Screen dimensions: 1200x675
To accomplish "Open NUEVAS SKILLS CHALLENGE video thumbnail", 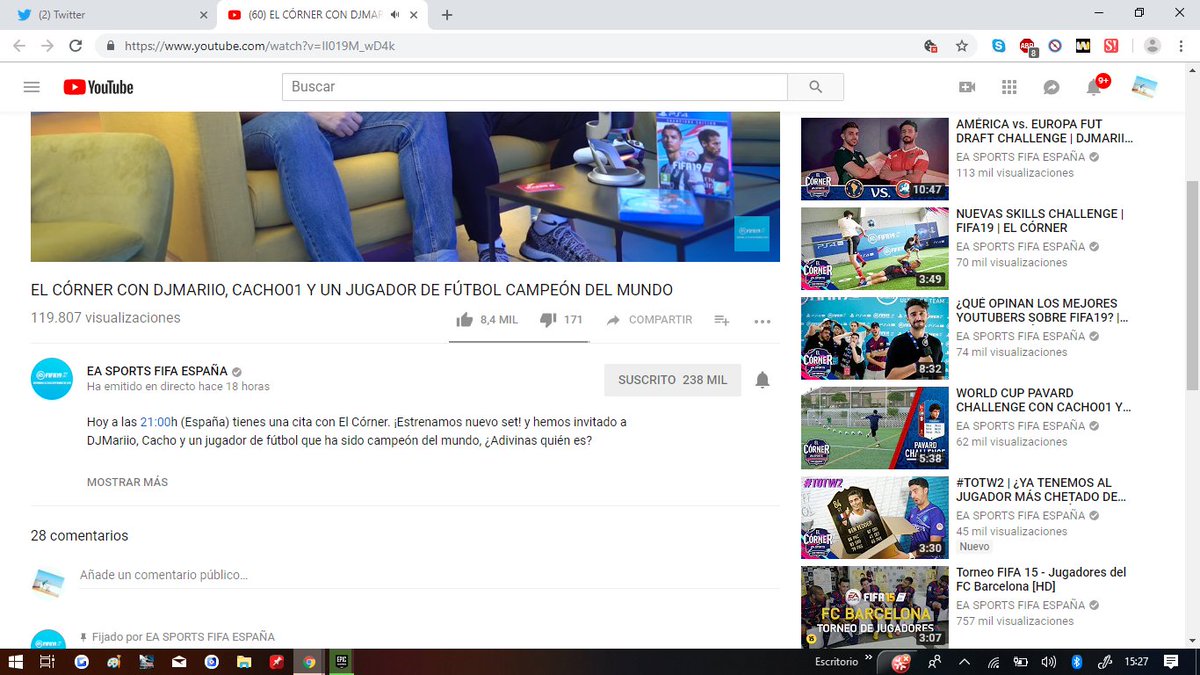I will point(875,249).
